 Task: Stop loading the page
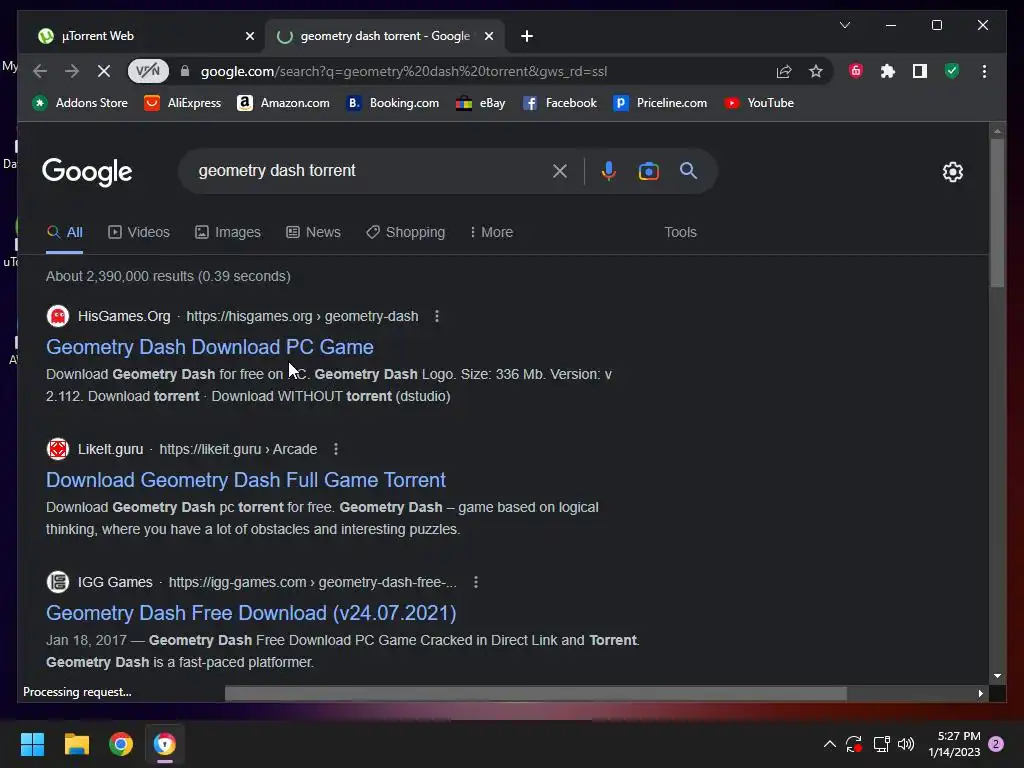(x=104, y=71)
